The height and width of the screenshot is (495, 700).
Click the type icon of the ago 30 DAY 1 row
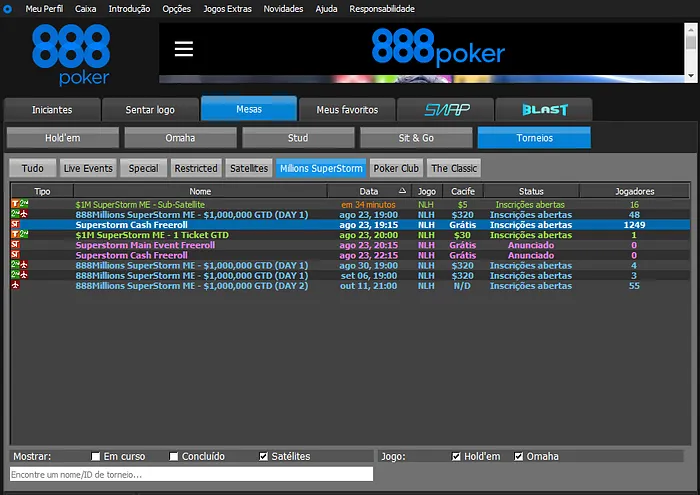coord(20,265)
